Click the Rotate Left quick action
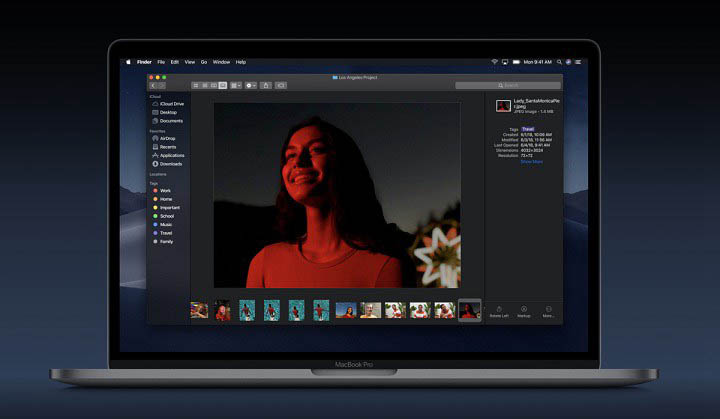The width and height of the screenshot is (720, 419). click(497, 311)
